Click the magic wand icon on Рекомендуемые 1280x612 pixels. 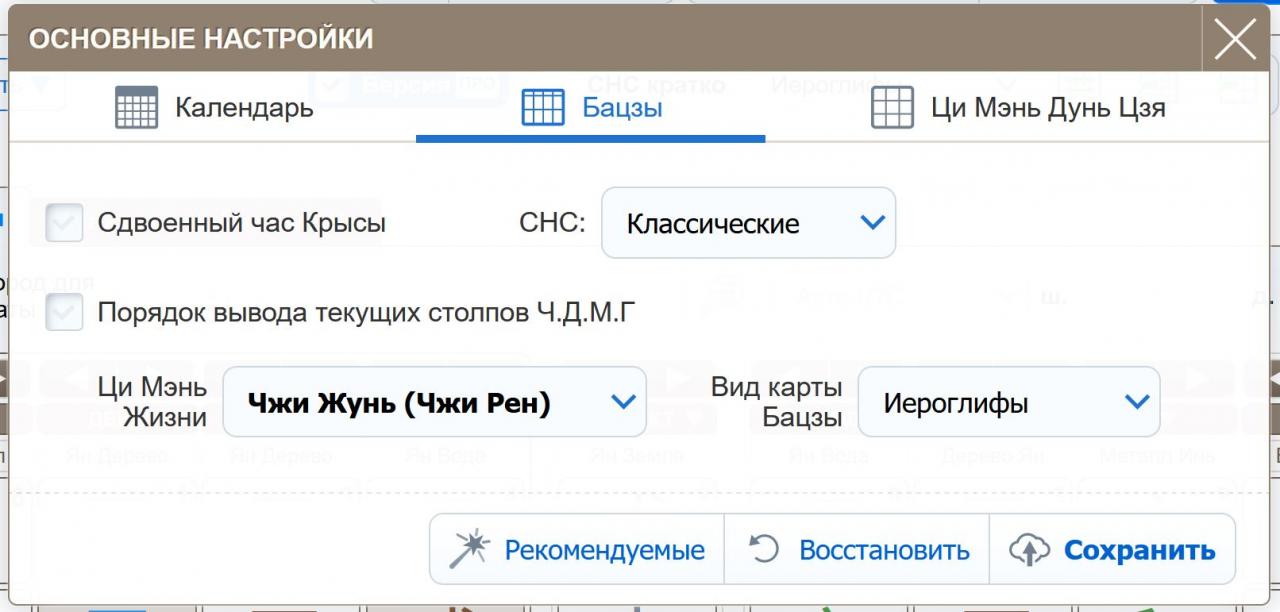(469, 549)
